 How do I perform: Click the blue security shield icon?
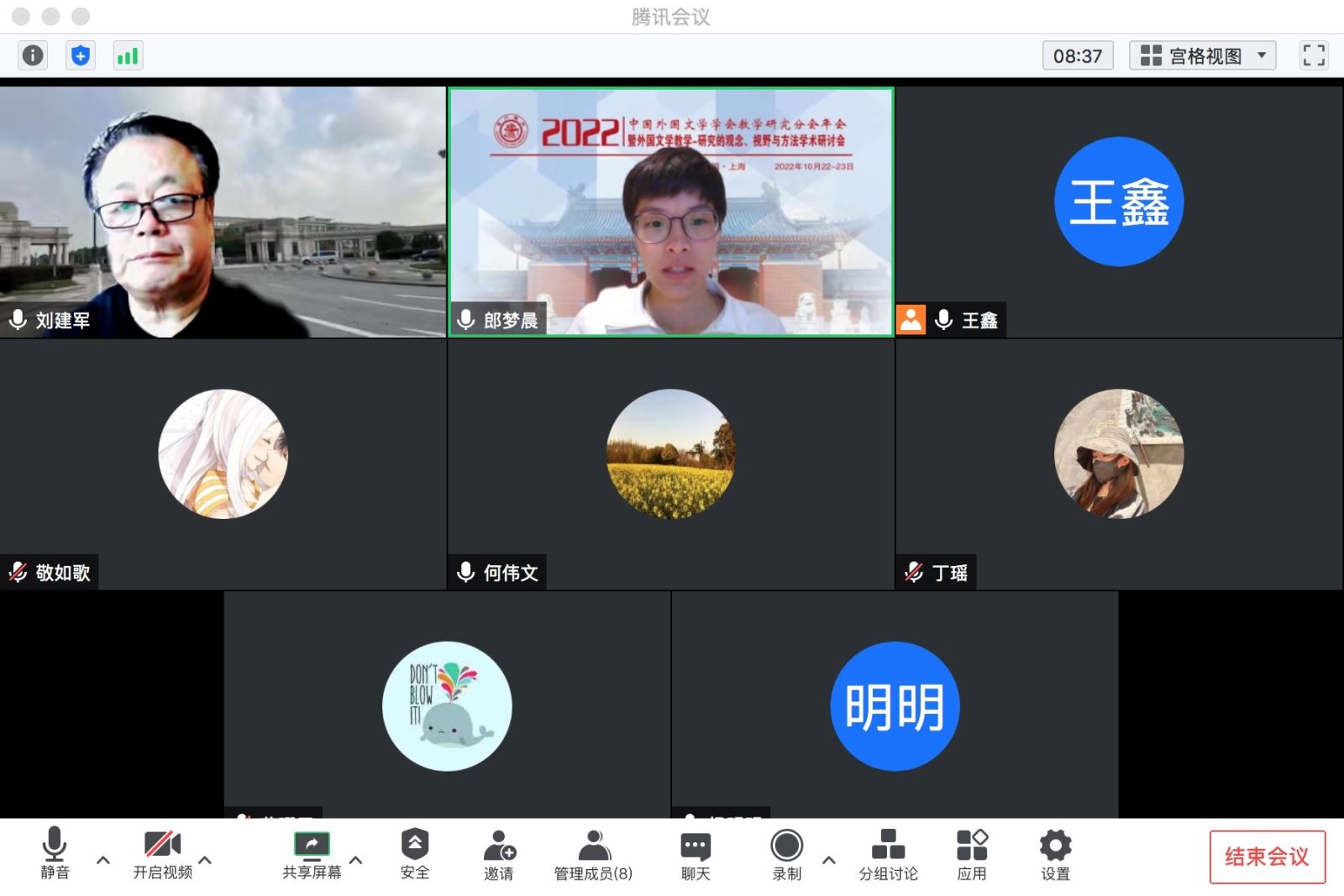(x=81, y=55)
